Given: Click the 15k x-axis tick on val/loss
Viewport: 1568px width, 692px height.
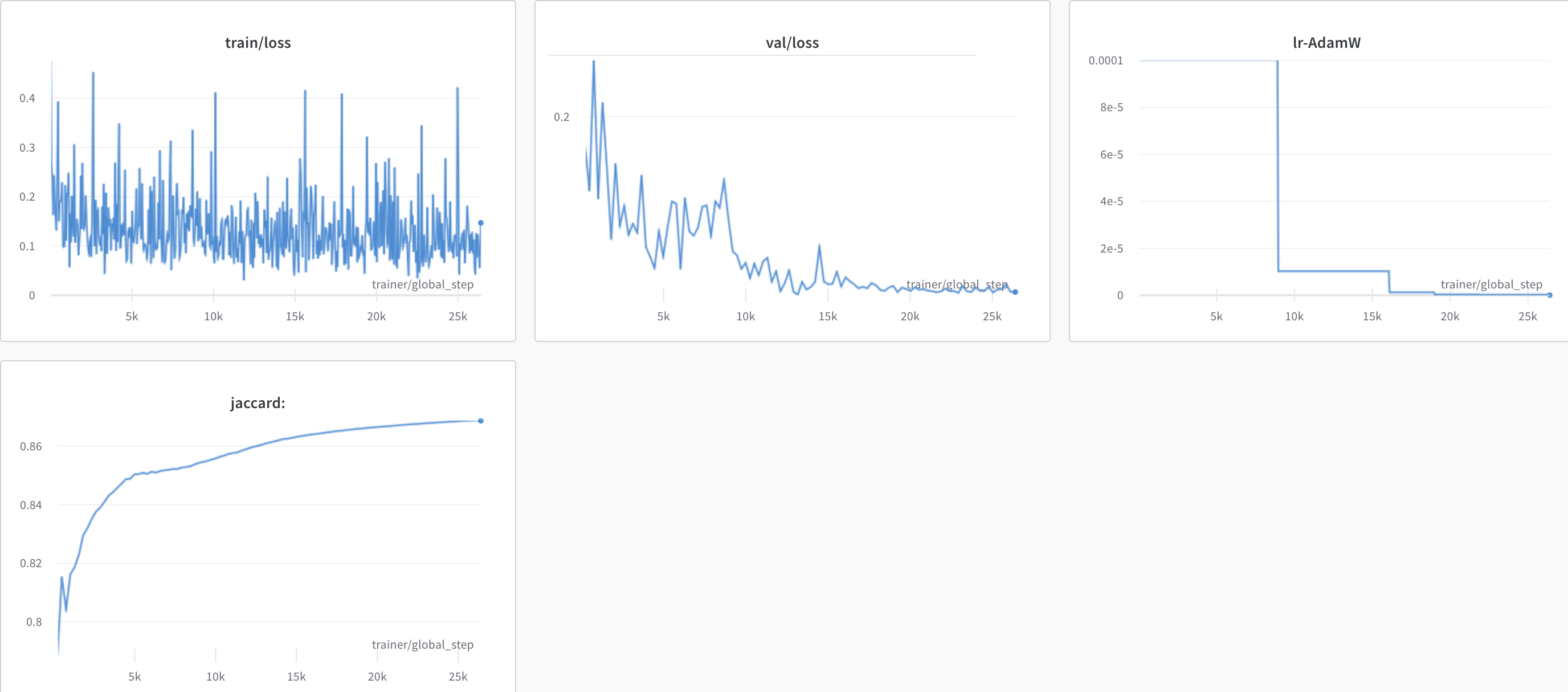Looking at the screenshot, I should (827, 317).
